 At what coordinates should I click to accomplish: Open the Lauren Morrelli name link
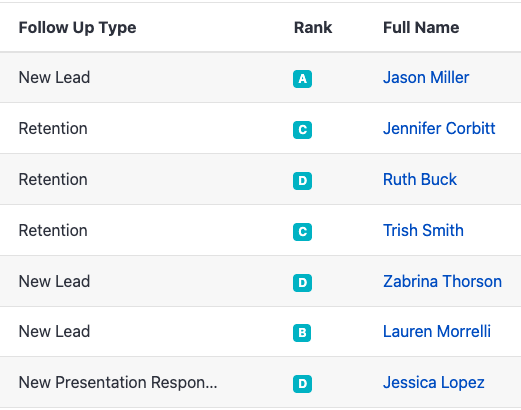437,332
